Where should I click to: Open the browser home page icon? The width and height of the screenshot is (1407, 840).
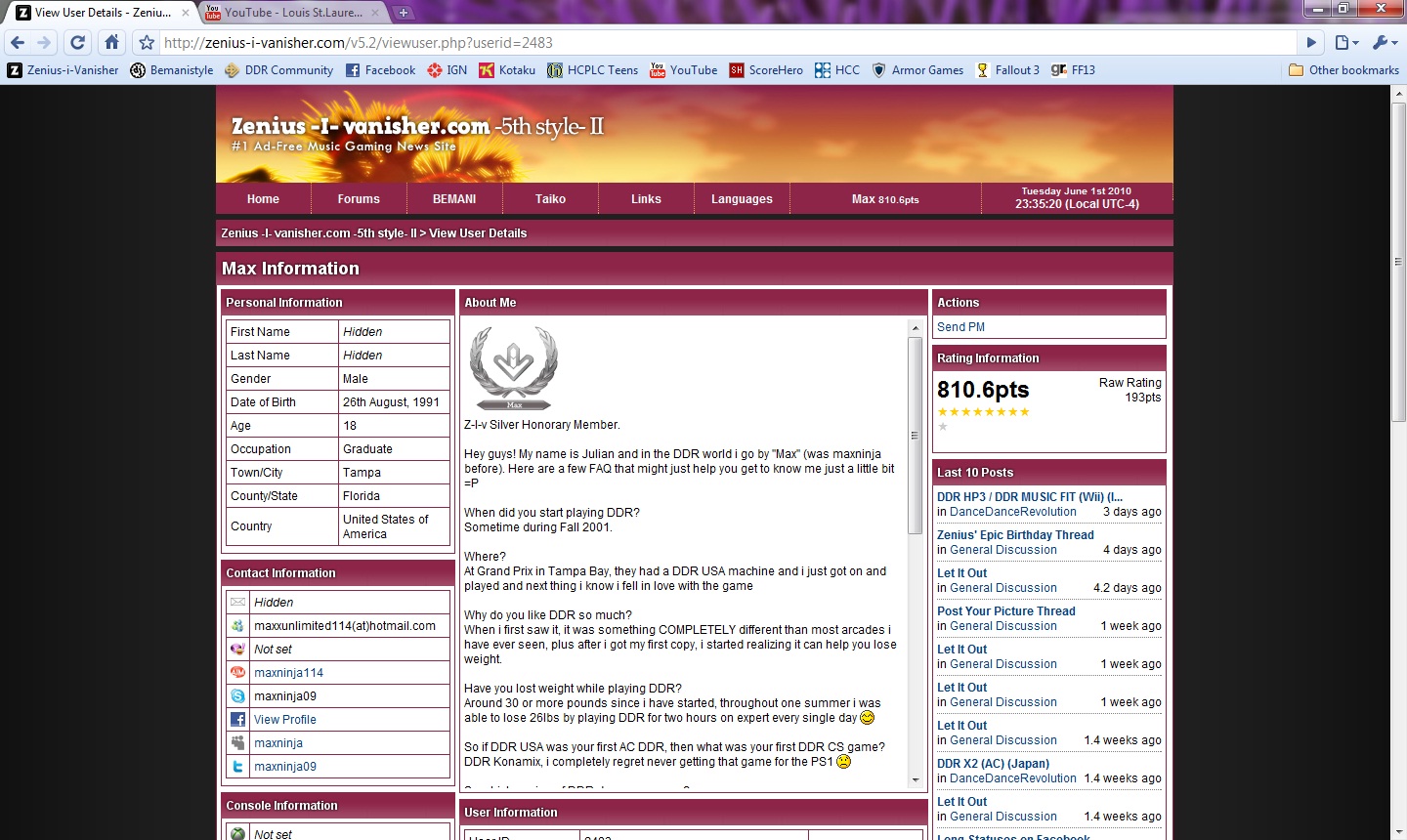[x=111, y=42]
